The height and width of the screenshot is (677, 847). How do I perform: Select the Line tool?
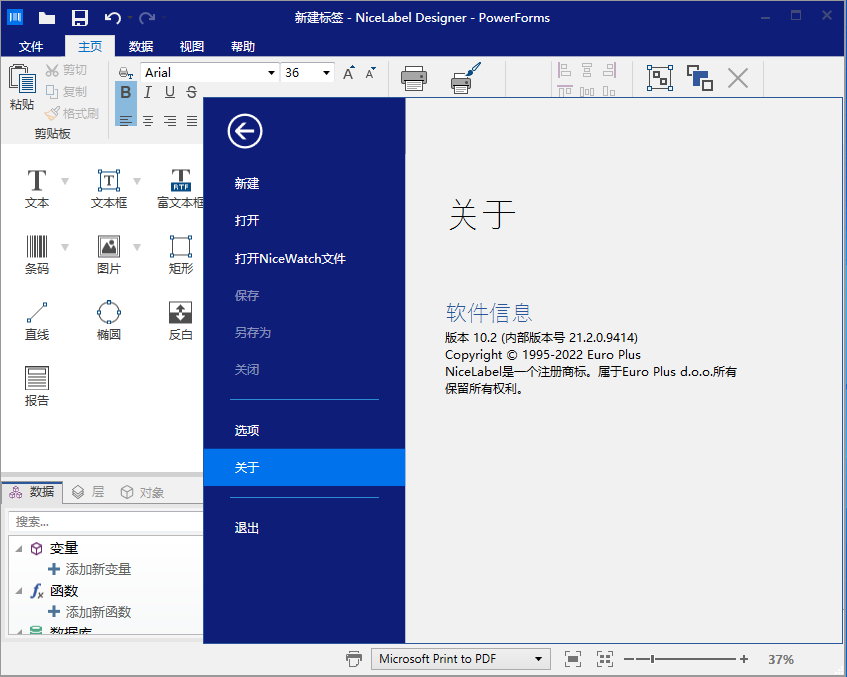pos(37,321)
